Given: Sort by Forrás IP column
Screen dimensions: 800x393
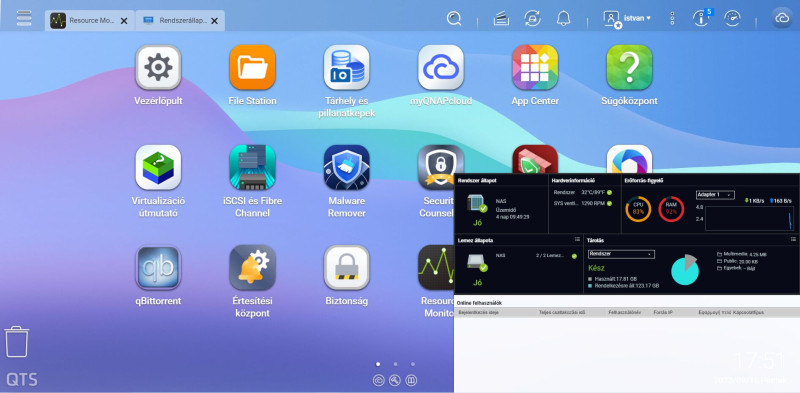Looking at the screenshot, I should tap(663, 312).
